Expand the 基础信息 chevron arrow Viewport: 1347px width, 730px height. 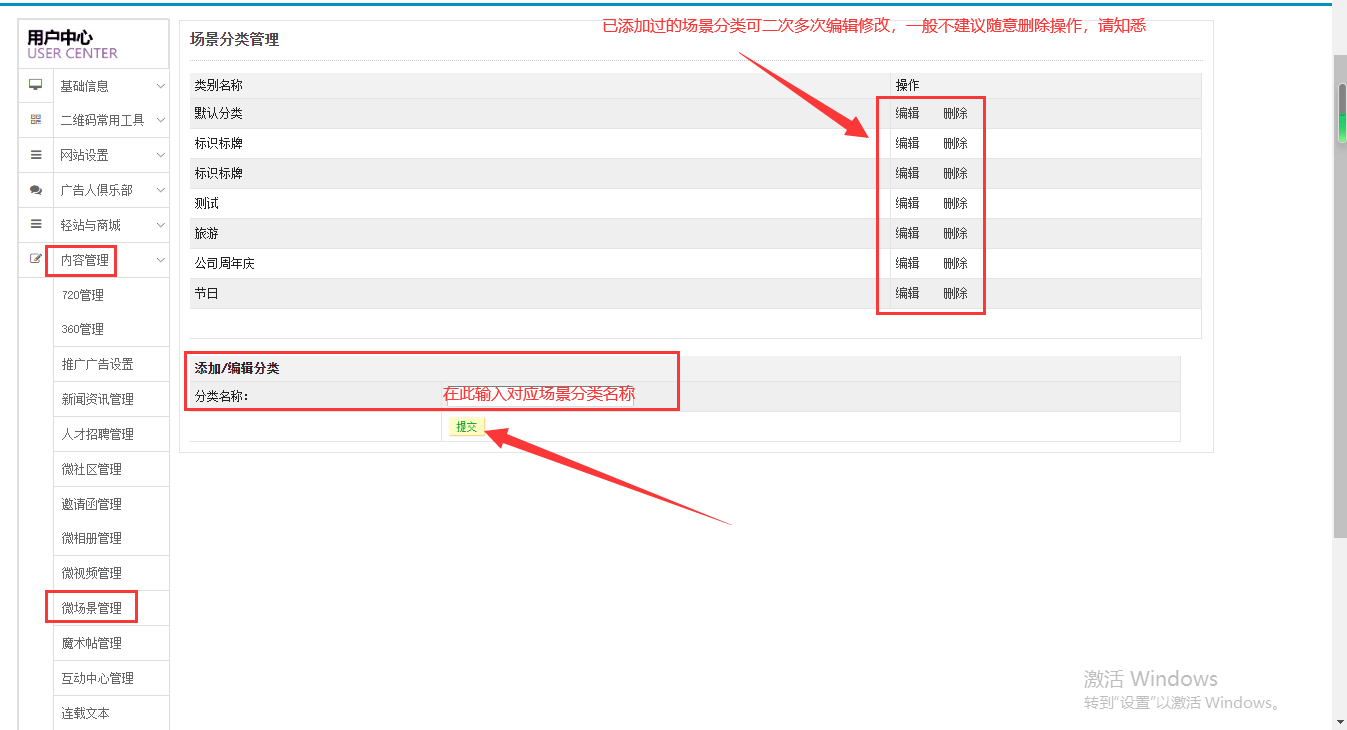tap(160, 86)
